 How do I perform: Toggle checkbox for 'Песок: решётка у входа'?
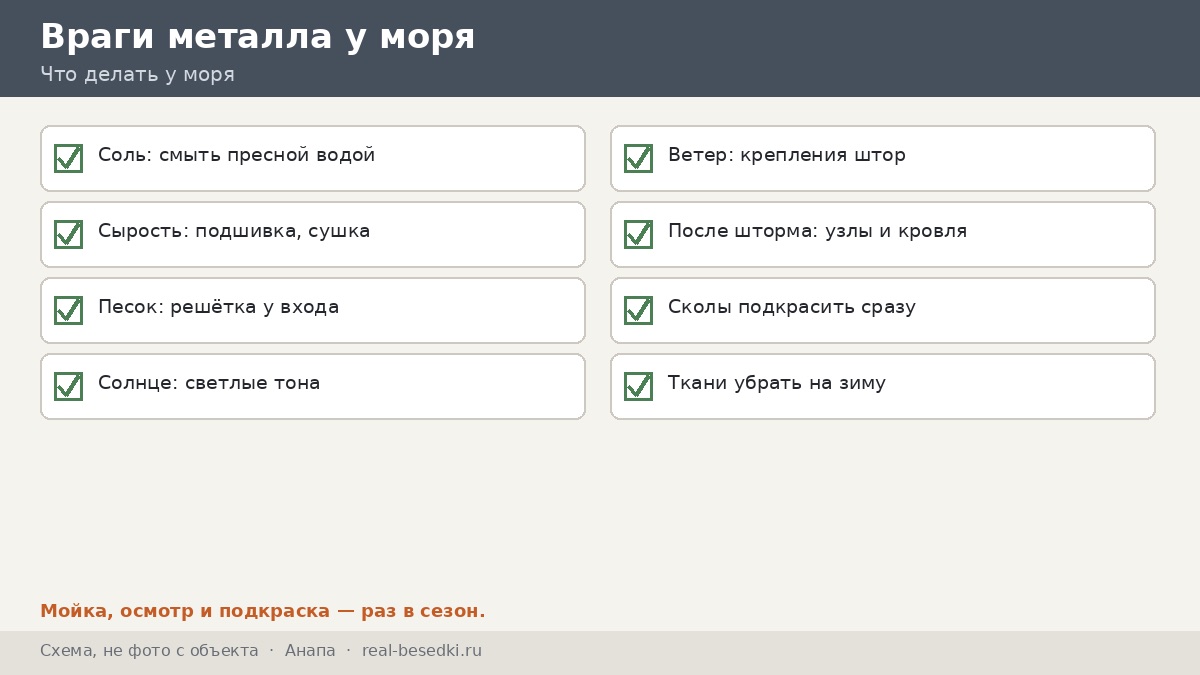(x=68, y=310)
